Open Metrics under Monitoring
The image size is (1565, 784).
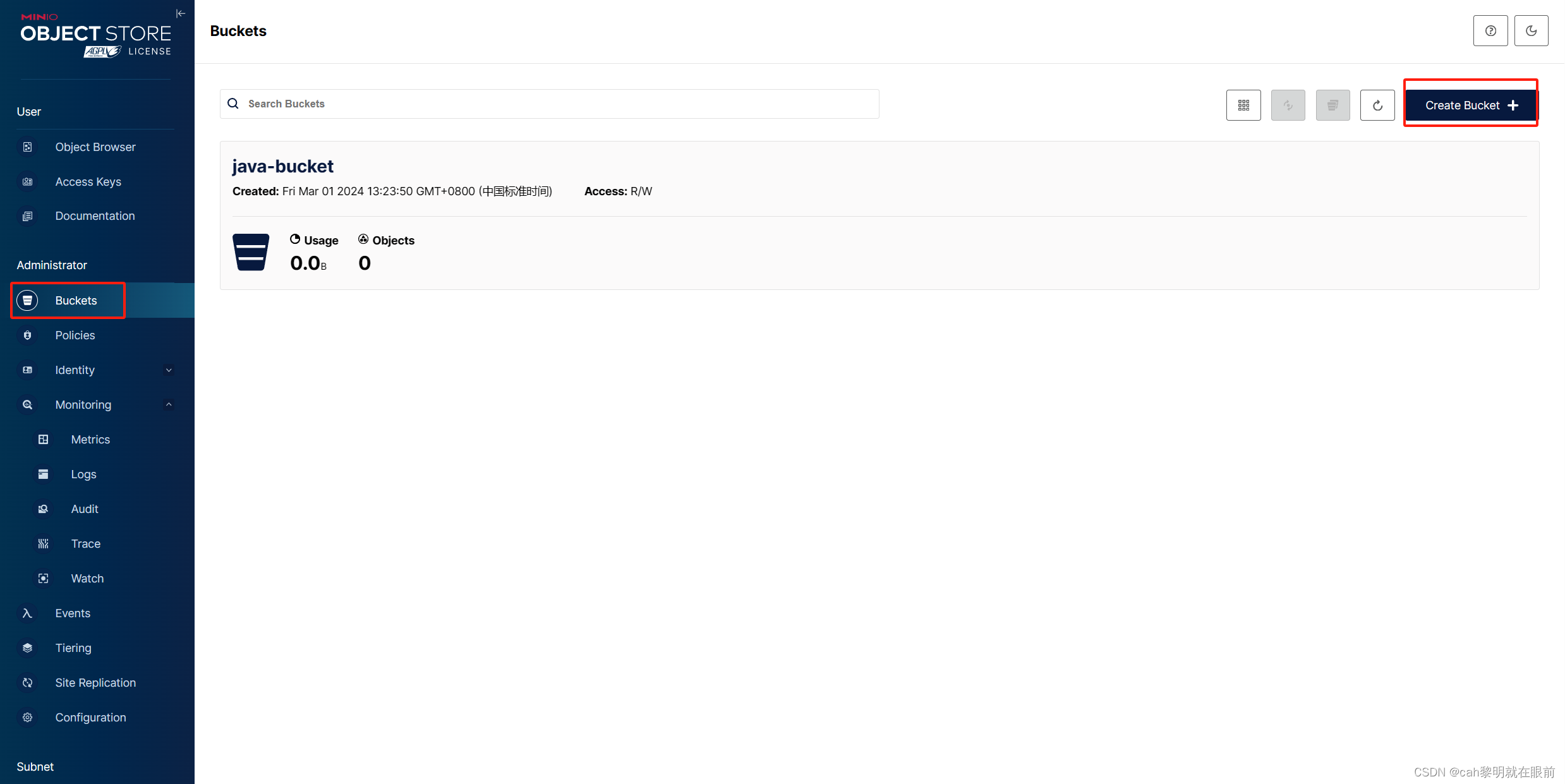point(90,440)
